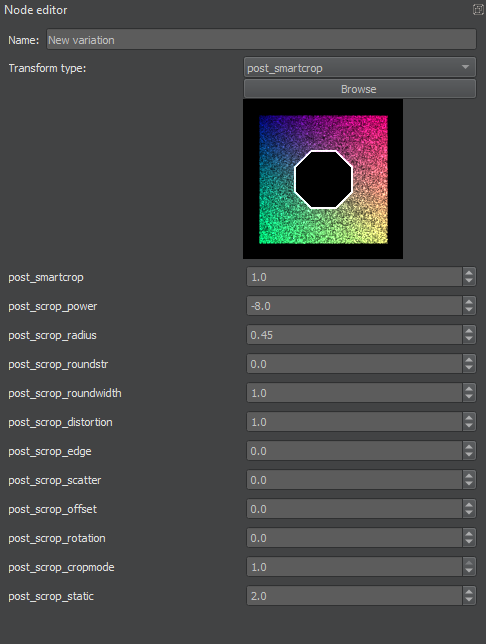486x644 pixels.
Task: Click the post_scrop_roundstr value field
Action: 355,364
